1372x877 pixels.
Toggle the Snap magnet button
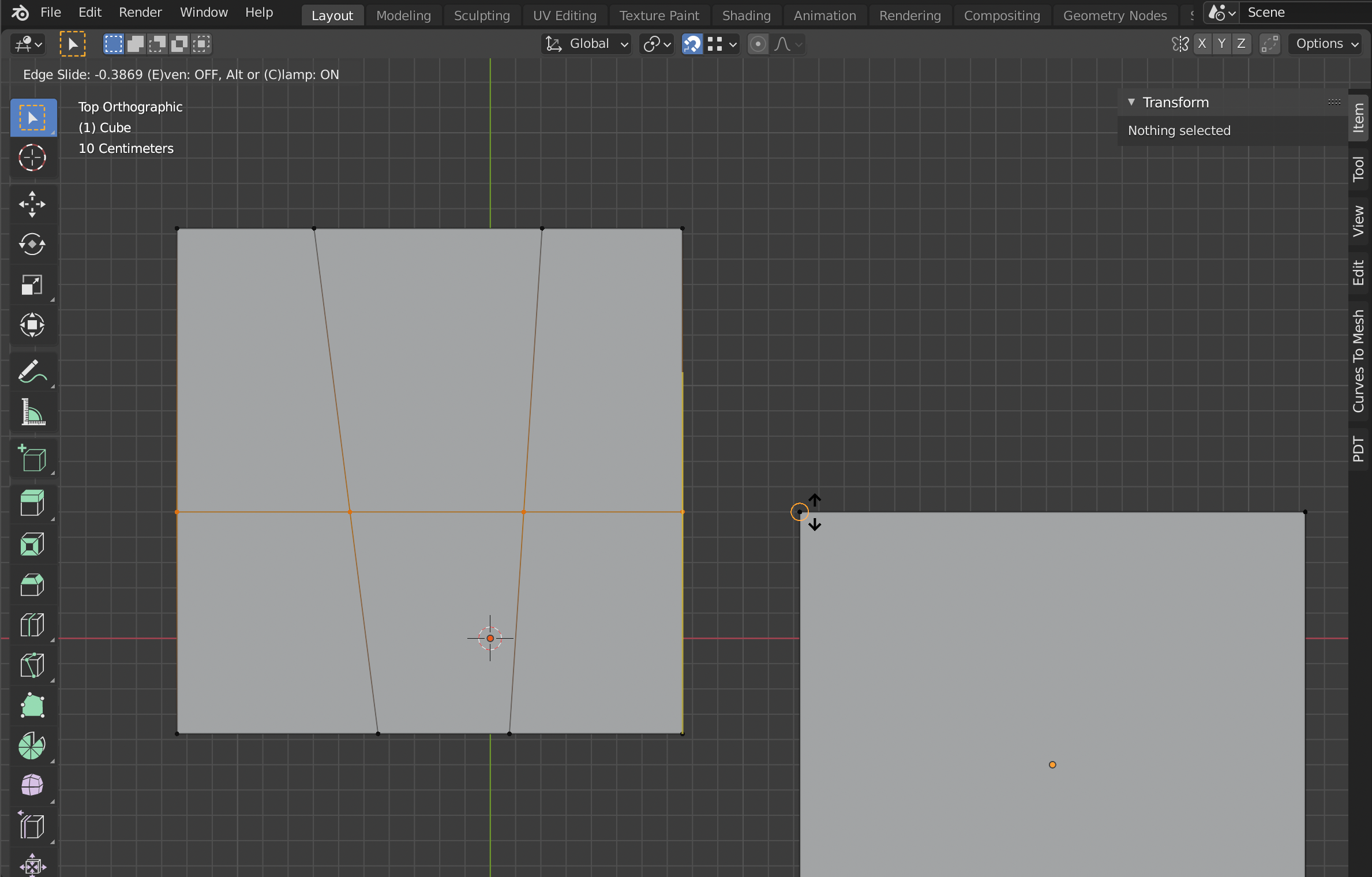point(692,44)
